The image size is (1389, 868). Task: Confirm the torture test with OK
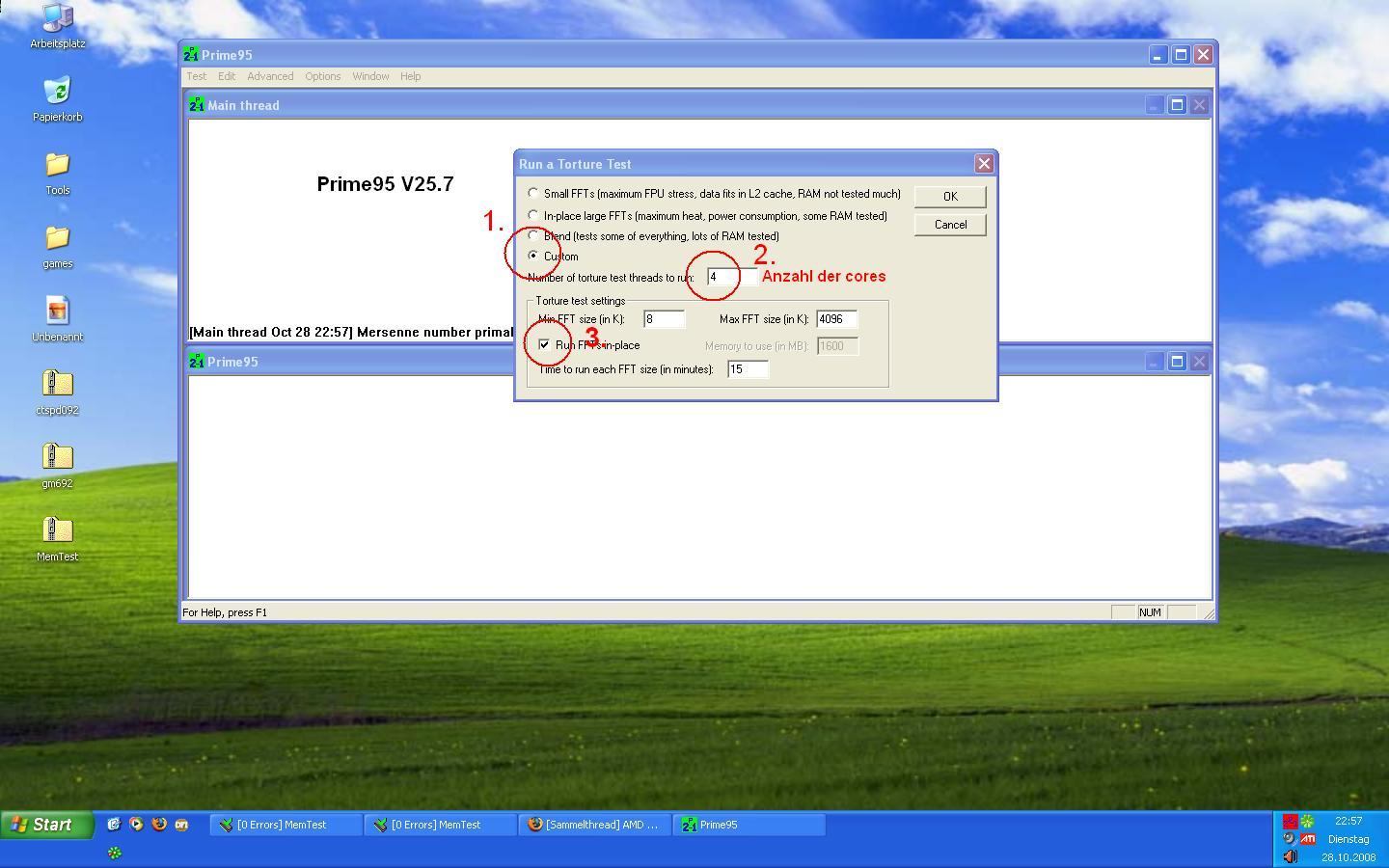(950, 197)
